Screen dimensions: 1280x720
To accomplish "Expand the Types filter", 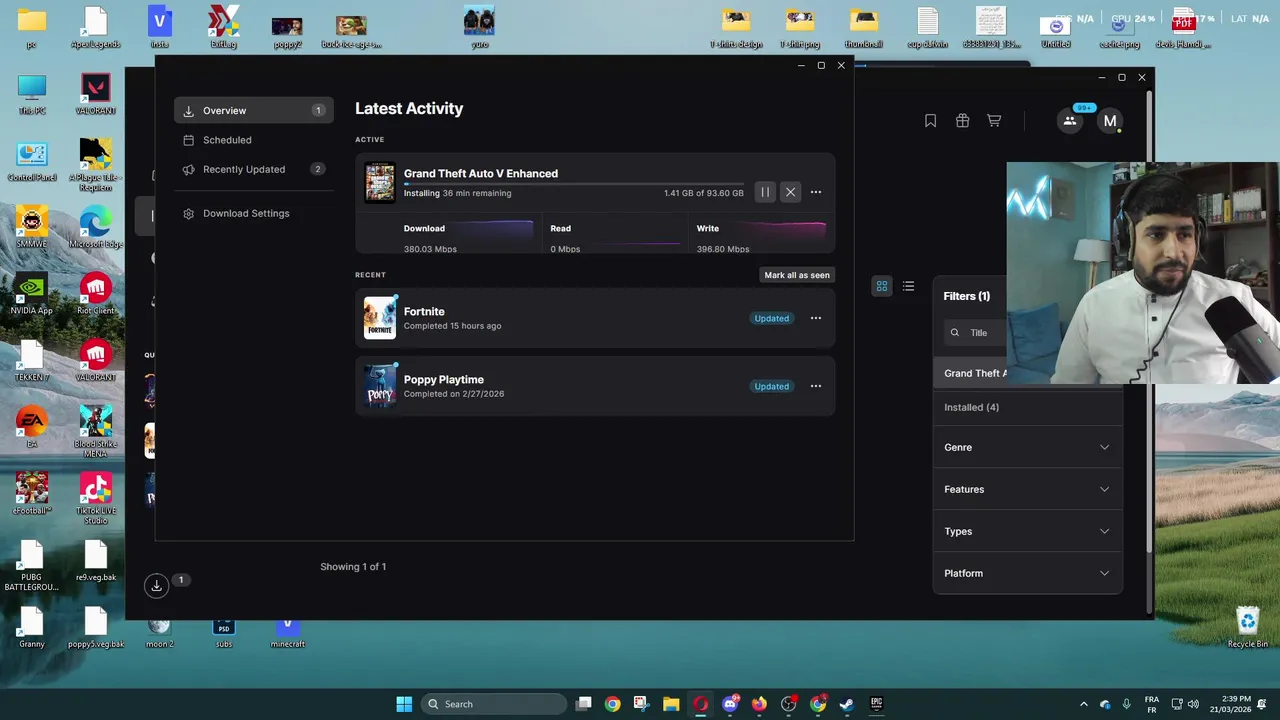I will (x=1027, y=531).
